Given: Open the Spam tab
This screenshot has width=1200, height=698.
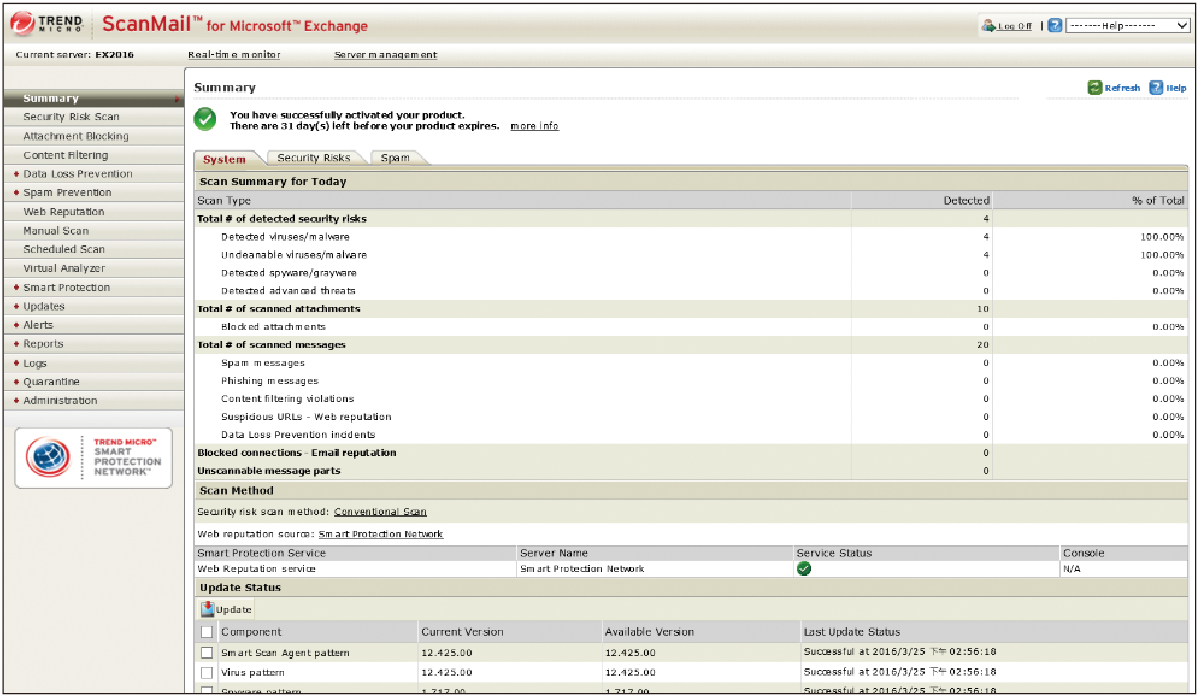Looking at the screenshot, I should [x=395, y=158].
